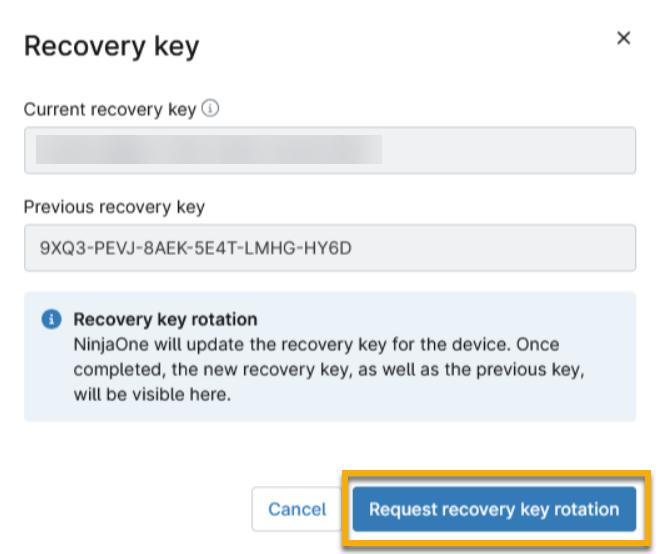Focus the Previous recovery key field

tap(330, 248)
